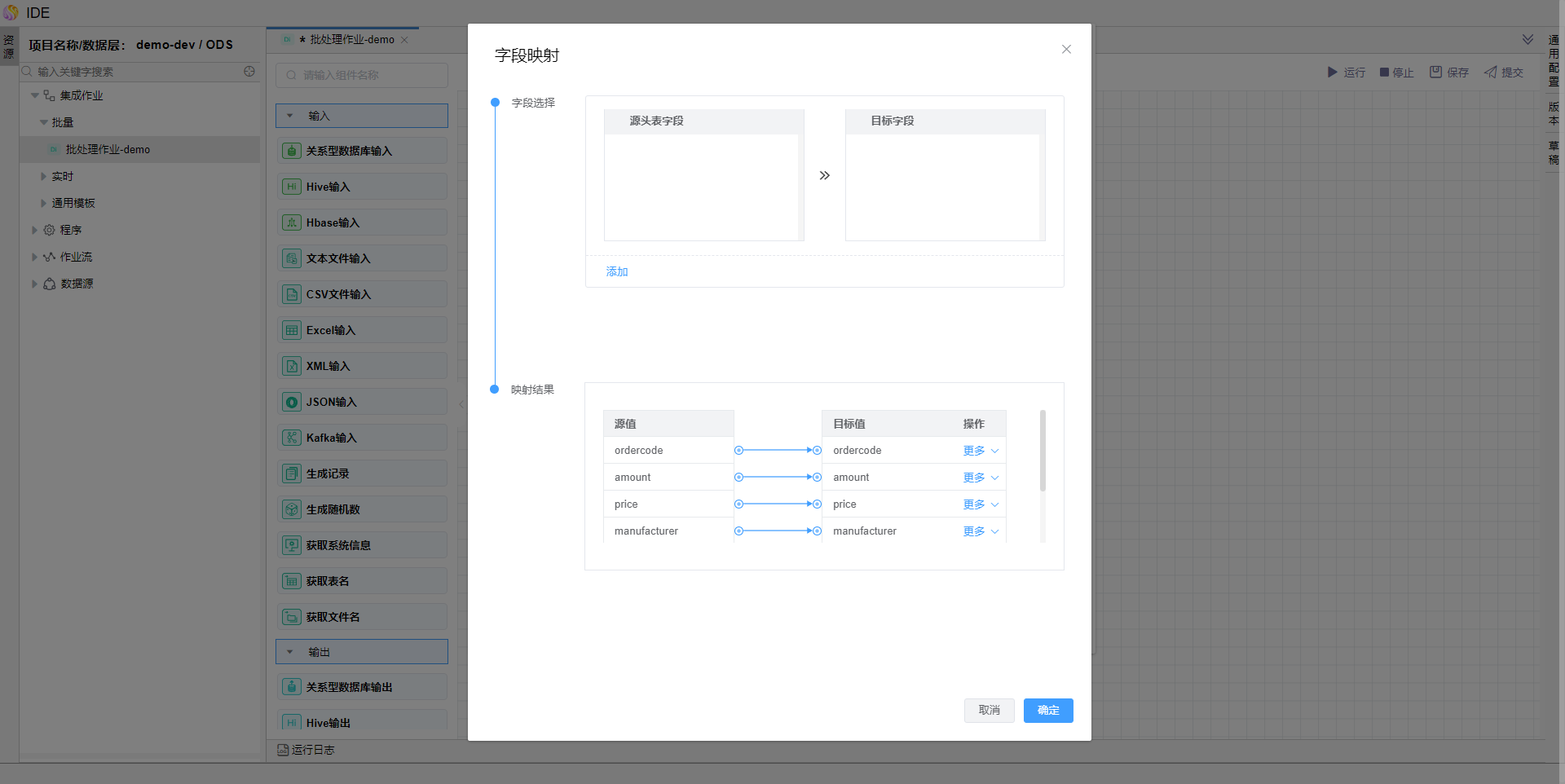Select the Excel输入 component icon
The height and width of the screenshot is (784, 1565).
(x=292, y=330)
